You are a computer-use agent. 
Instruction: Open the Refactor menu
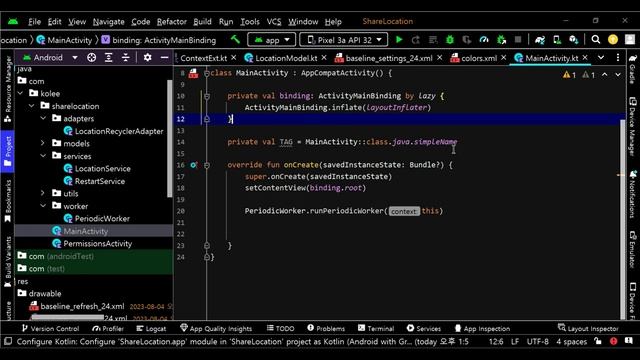coord(172,22)
